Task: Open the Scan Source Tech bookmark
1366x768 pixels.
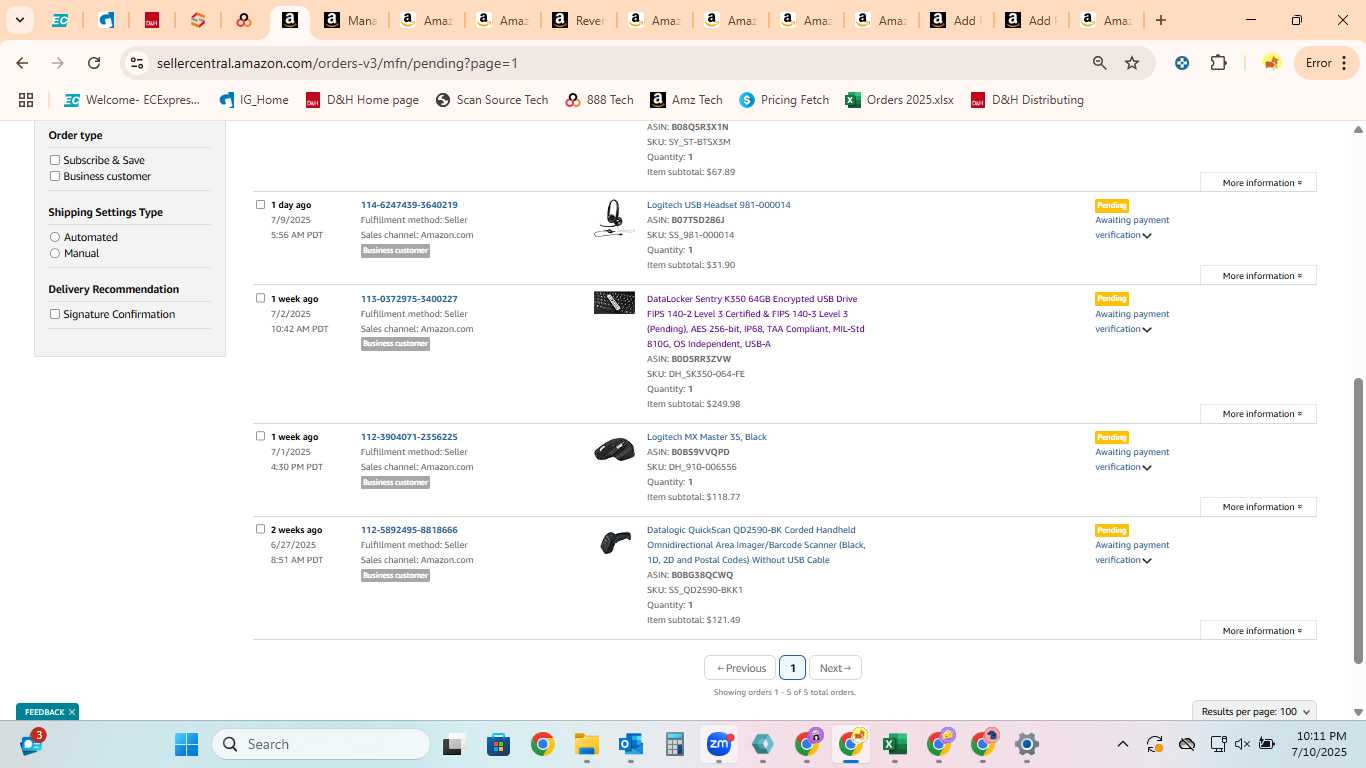Action: (x=492, y=100)
